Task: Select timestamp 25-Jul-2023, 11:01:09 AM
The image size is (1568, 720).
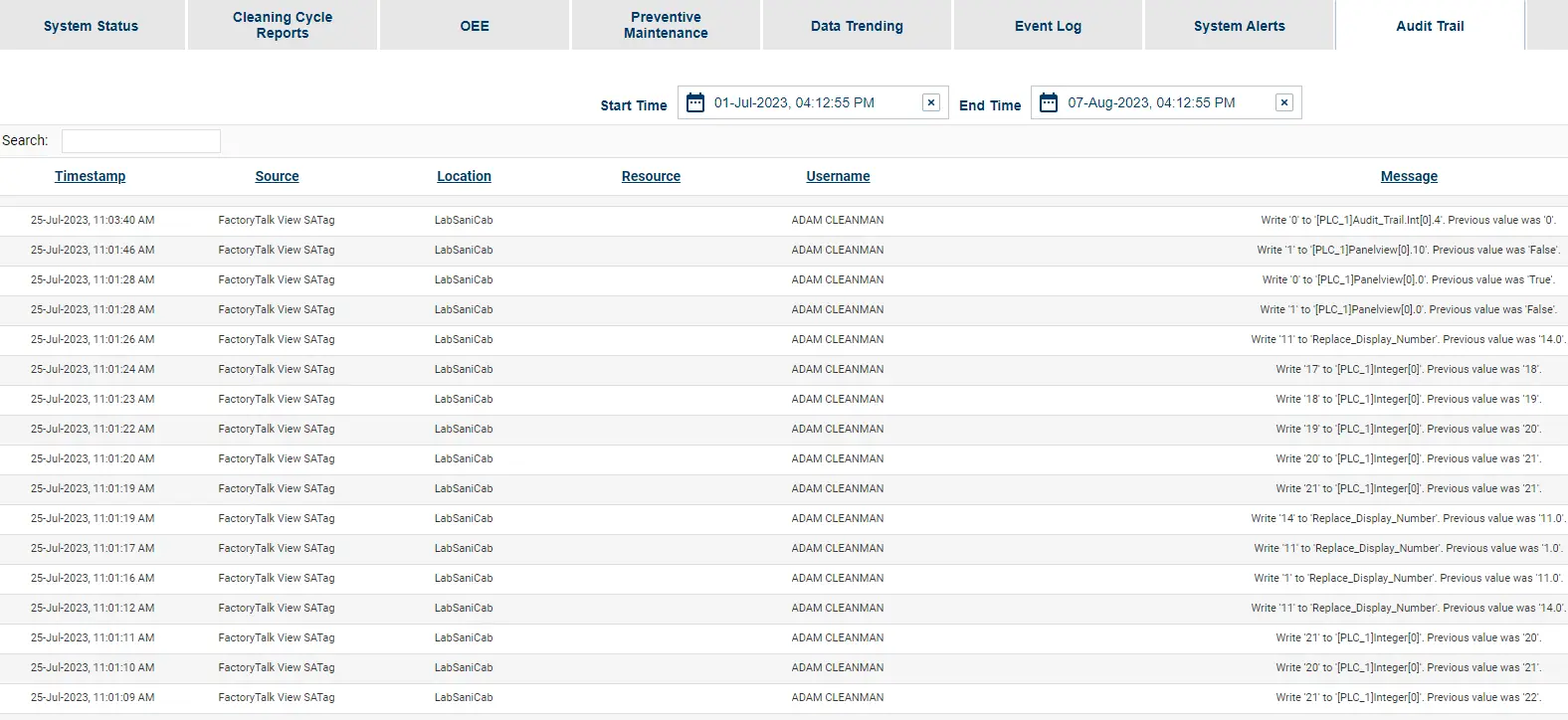Action: tap(93, 697)
